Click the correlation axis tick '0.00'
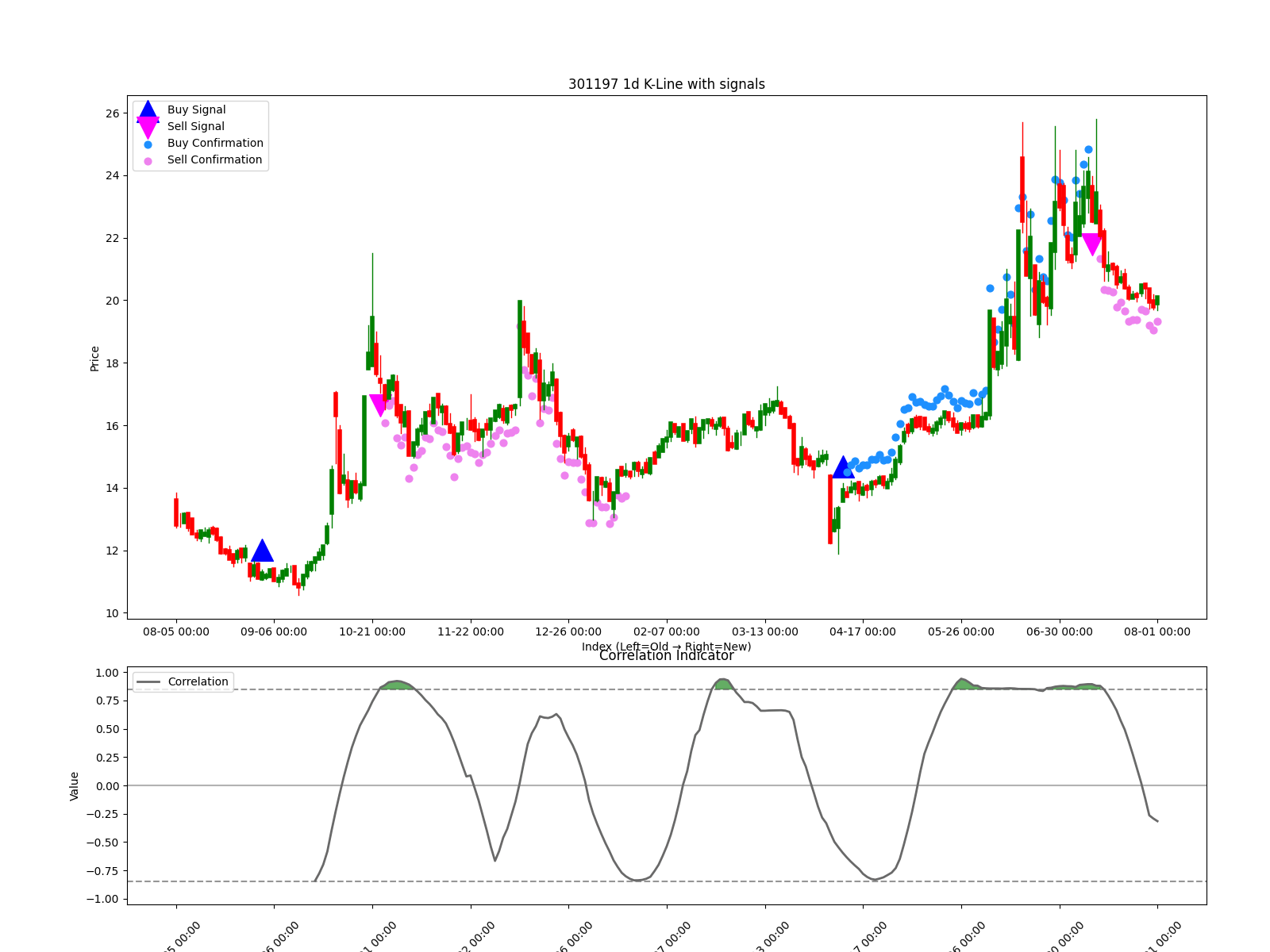This screenshot has width=1270, height=952. [107, 786]
